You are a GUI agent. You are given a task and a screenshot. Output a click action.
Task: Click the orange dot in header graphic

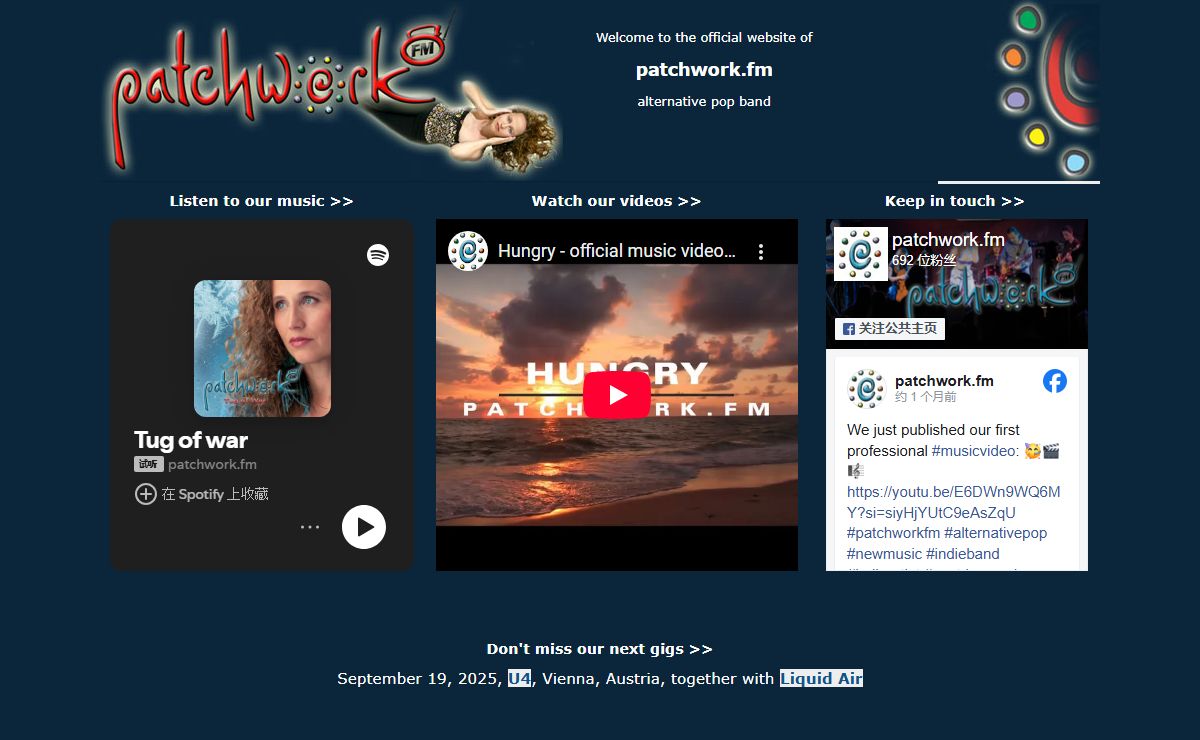1014,57
